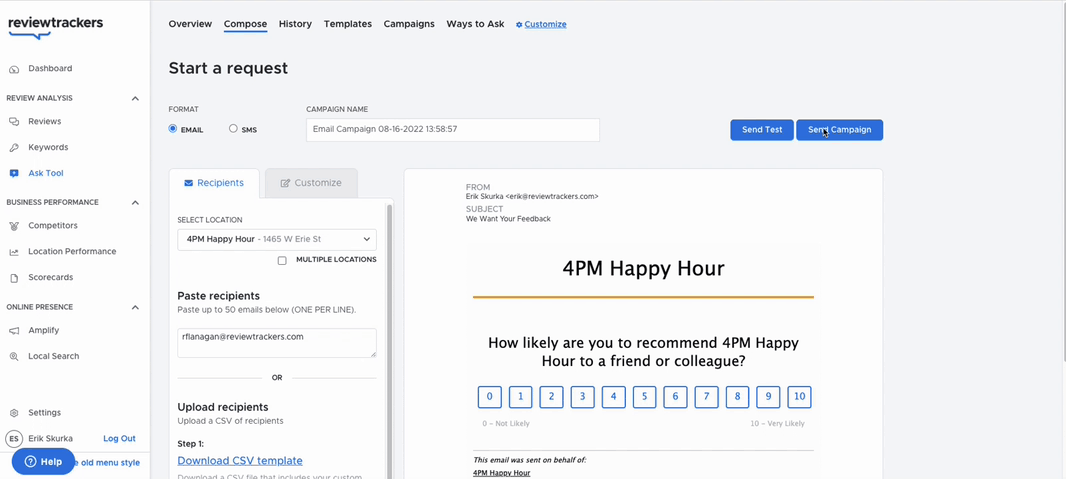Click the Amplify megaphone icon

coord(14,331)
